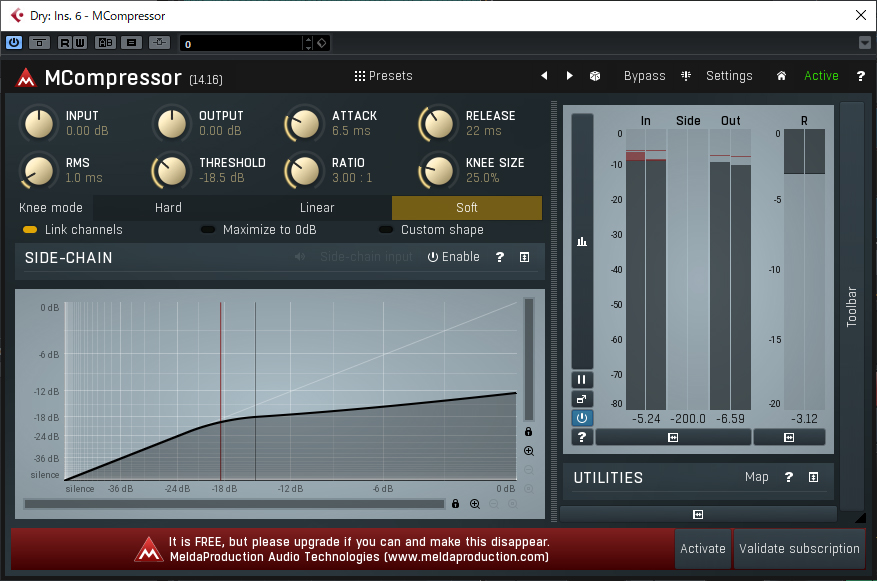Open the vertical Toolbar panel

851,306
